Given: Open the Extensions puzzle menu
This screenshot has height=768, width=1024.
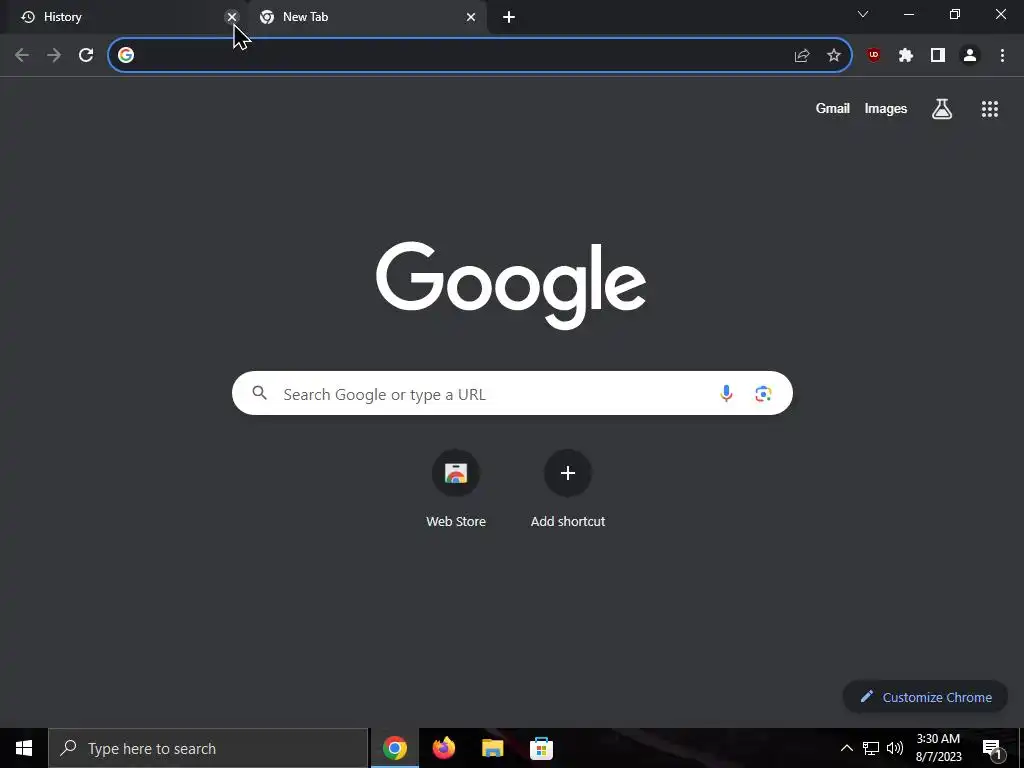Looking at the screenshot, I should point(905,55).
